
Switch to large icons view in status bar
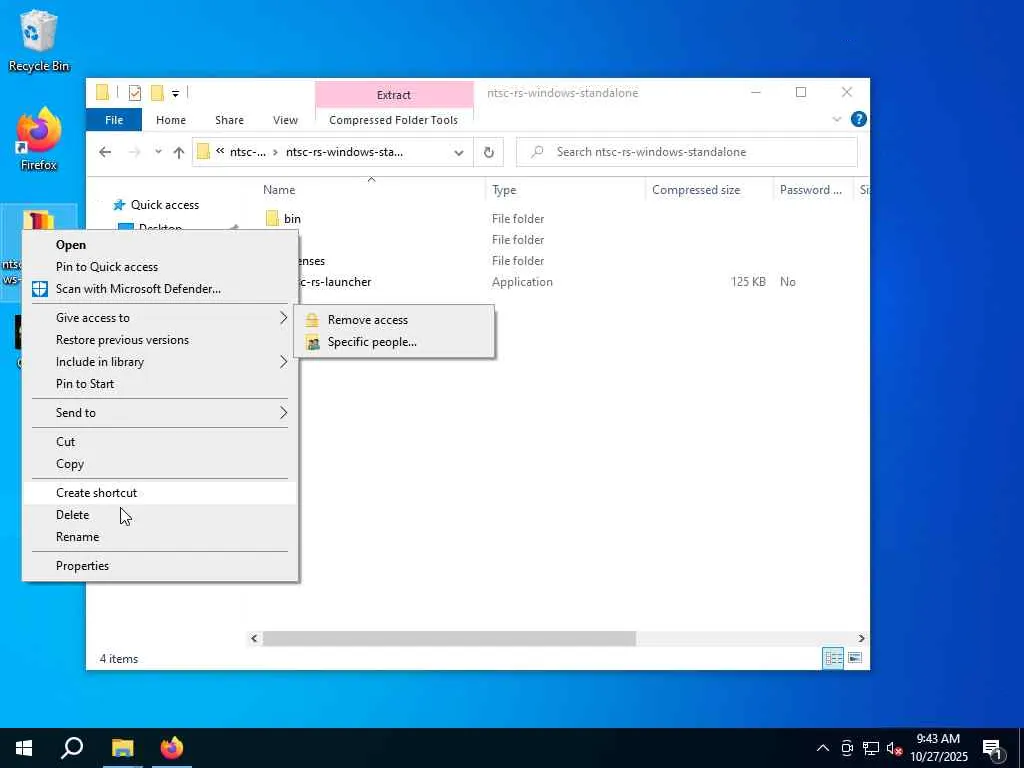(x=854, y=658)
